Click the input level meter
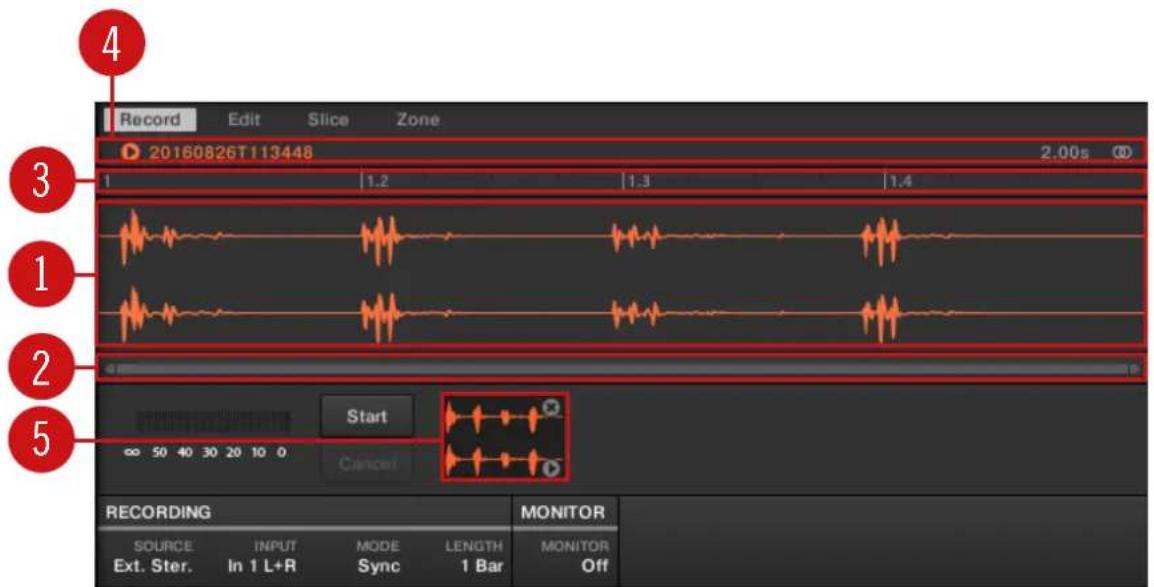This screenshot has width=1154, height=587. pos(213,421)
